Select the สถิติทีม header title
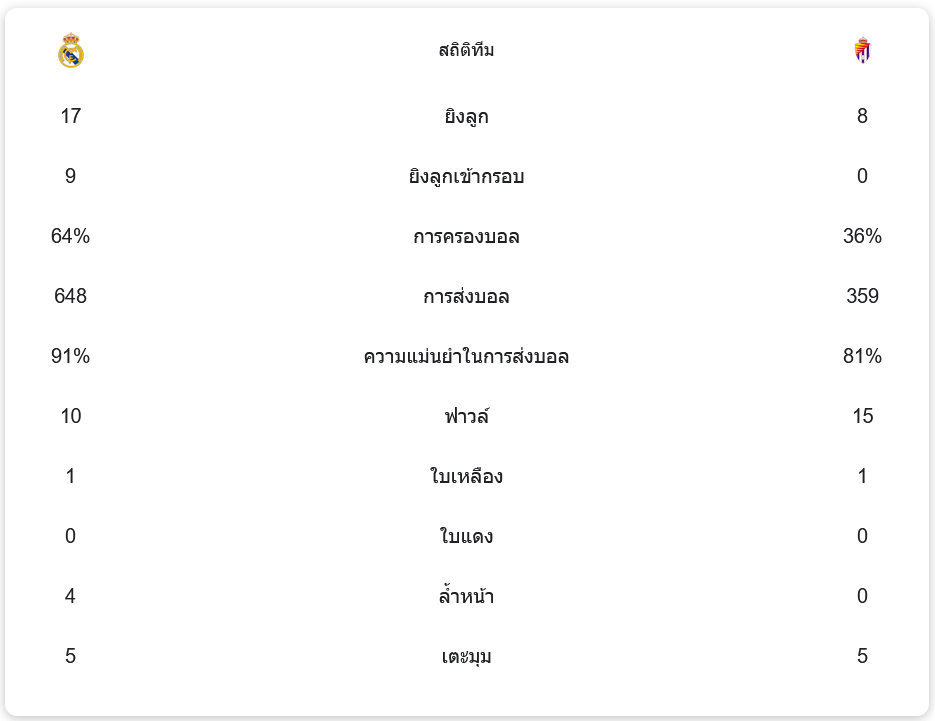This screenshot has height=721, width=935. (x=466, y=50)
